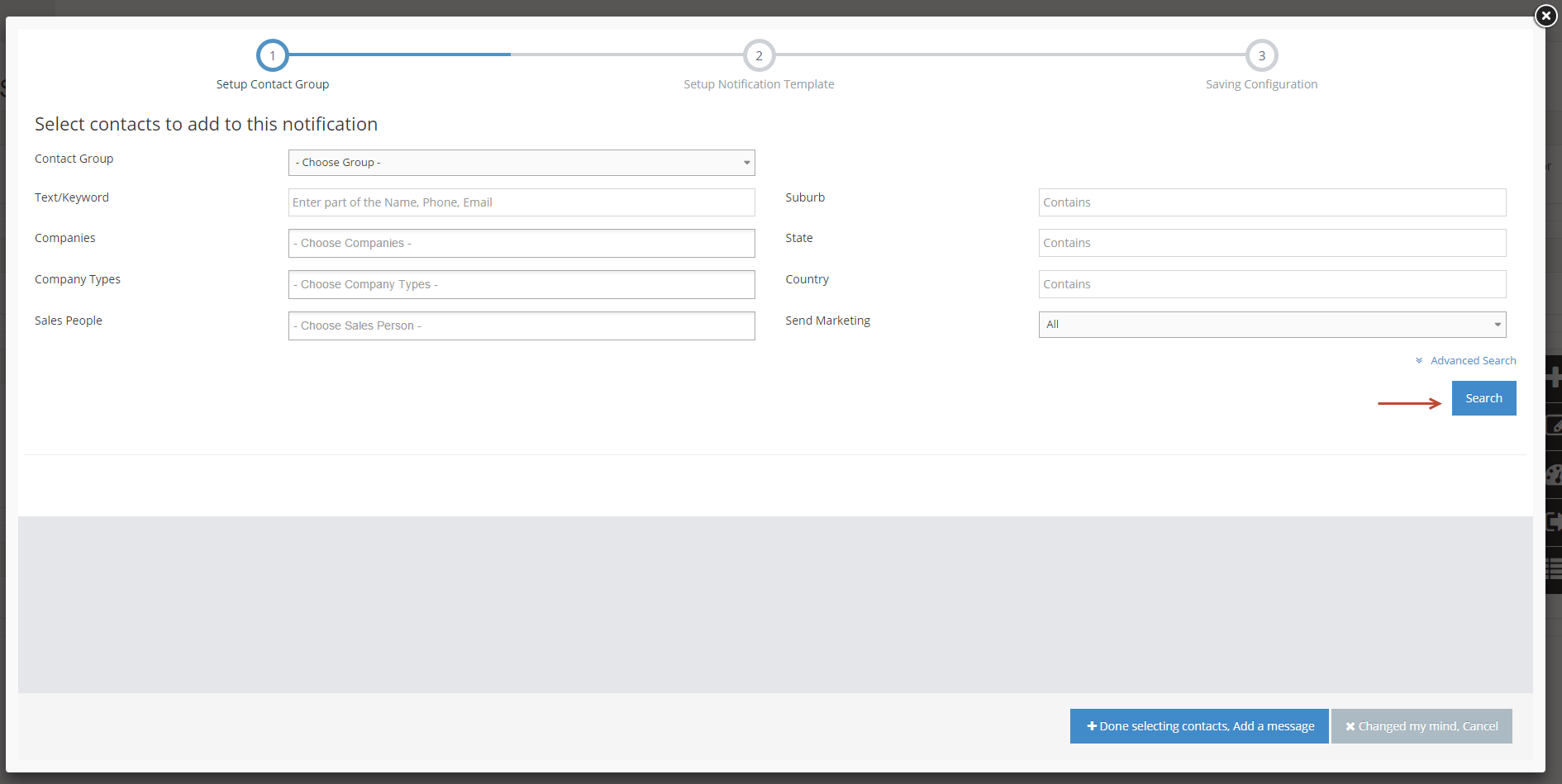Open the Choose Sales Person selector
Screen dimensions: 1562x784
(x=521, y=325)
